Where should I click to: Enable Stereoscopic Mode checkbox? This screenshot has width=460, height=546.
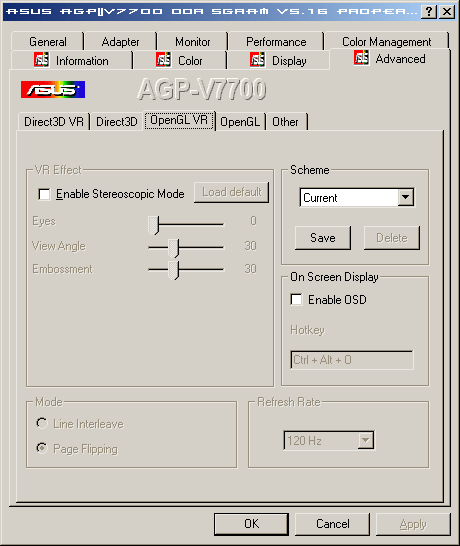click(x=44, y=194)
